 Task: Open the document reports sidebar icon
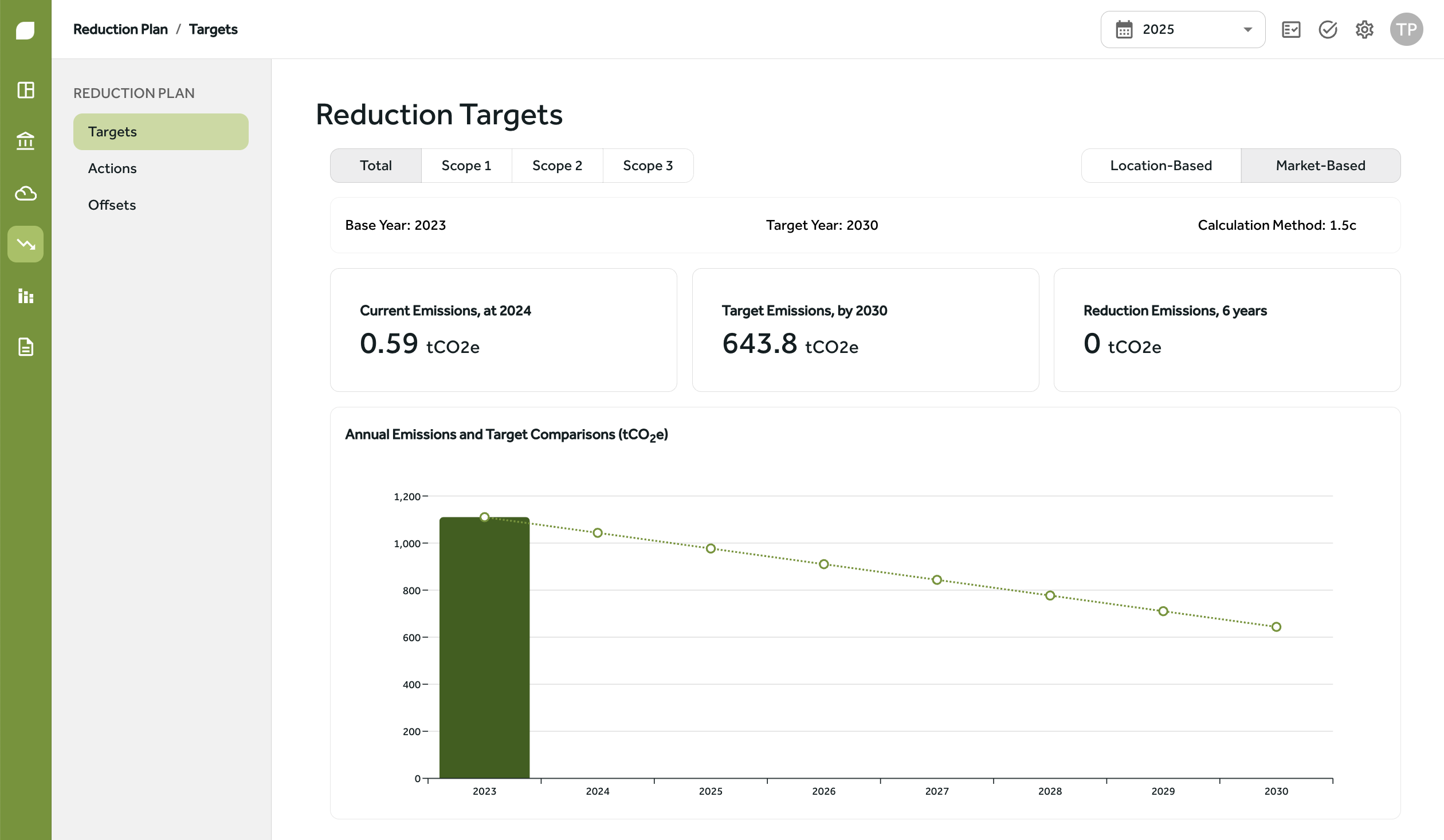pos(25,347)
